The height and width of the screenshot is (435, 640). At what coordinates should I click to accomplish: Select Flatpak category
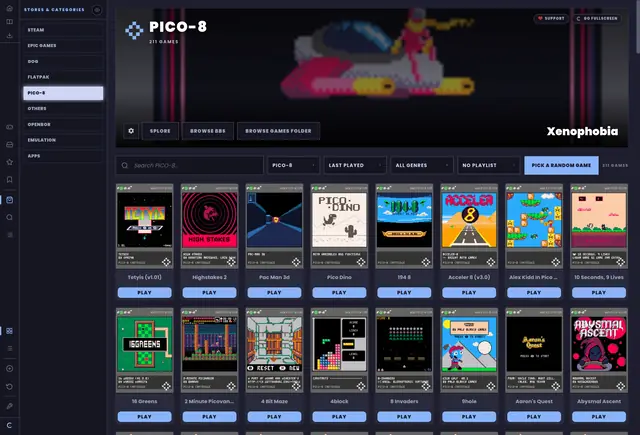63,77
